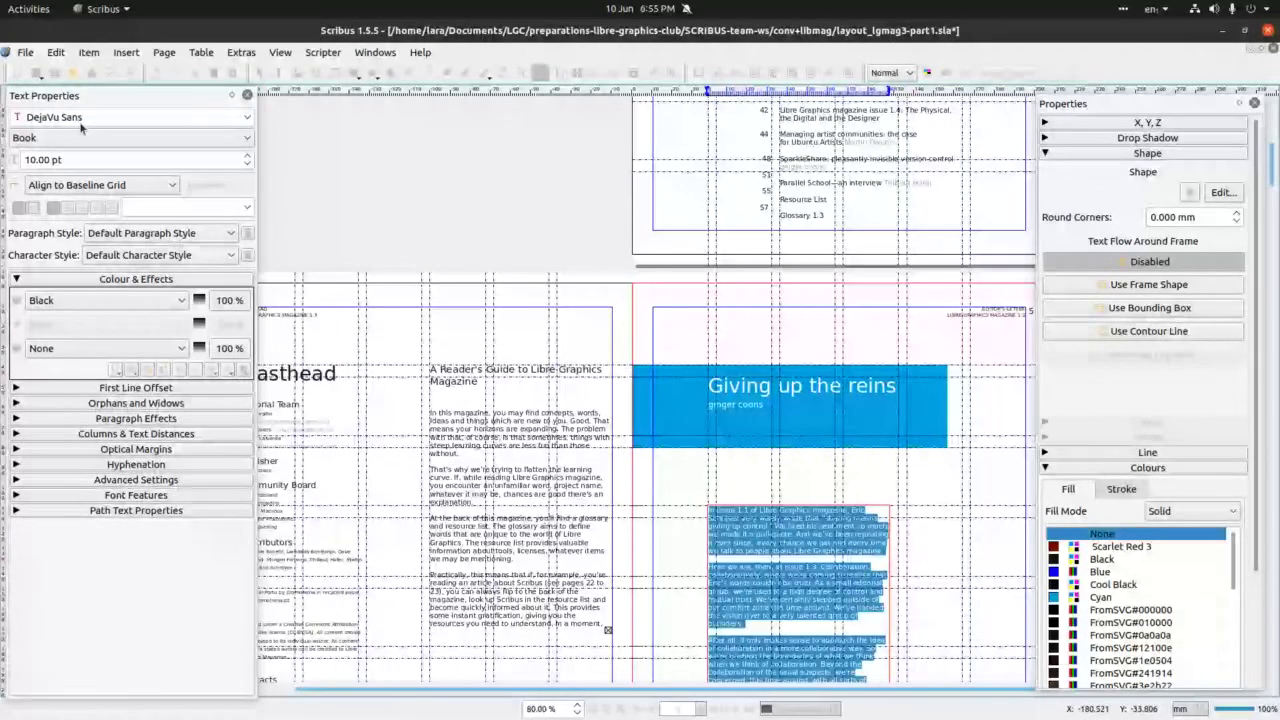The width and height of the screenshot is (1280, 720).
Task: Collapse the Colour & Effects section
Action: pos(131,279)
